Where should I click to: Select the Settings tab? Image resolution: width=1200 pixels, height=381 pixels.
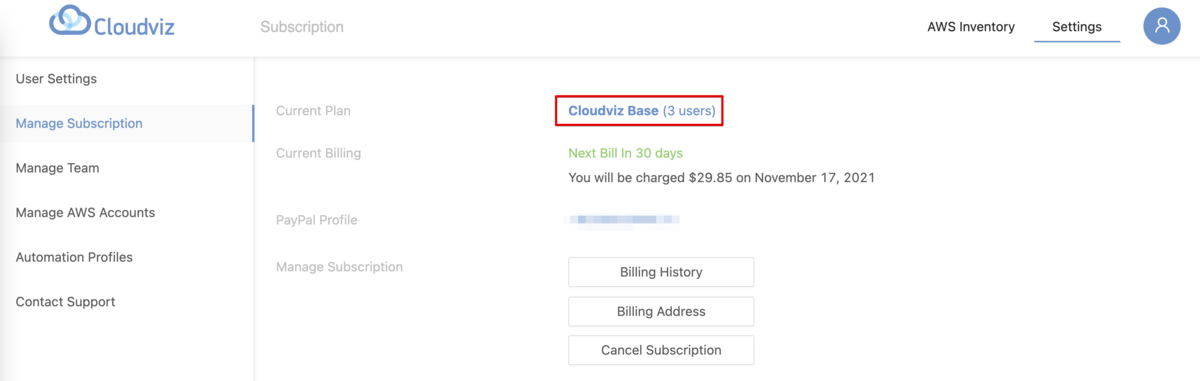tap(1077, 27)
